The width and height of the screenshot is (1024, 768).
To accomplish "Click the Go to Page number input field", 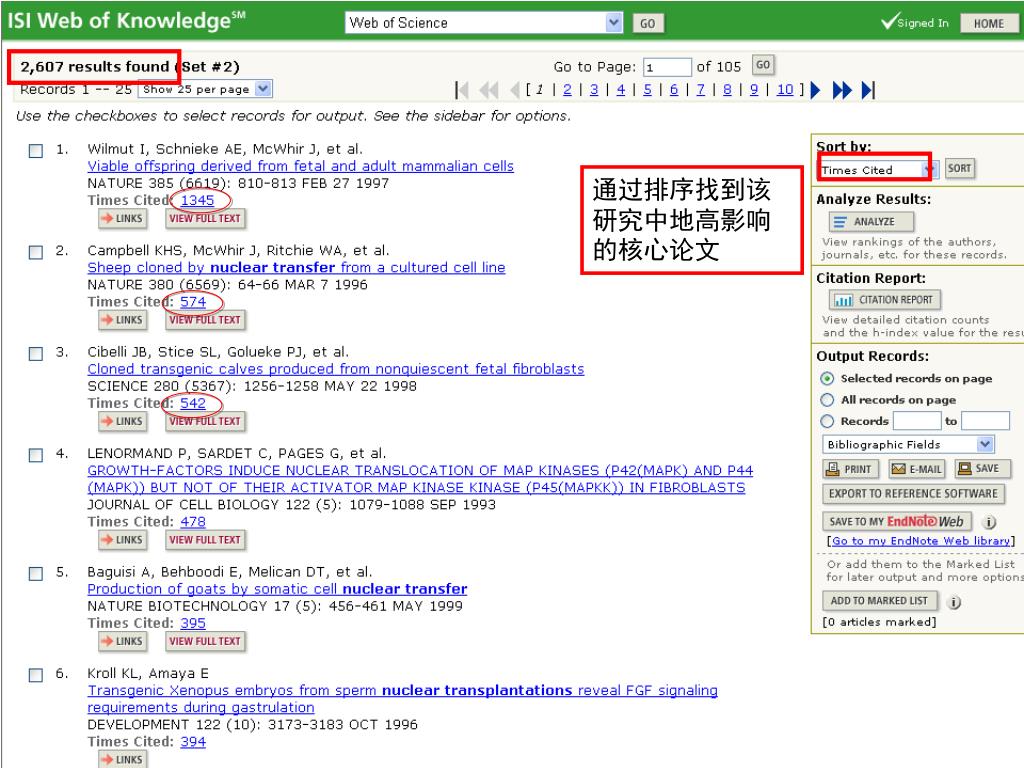I will point(667,67).
